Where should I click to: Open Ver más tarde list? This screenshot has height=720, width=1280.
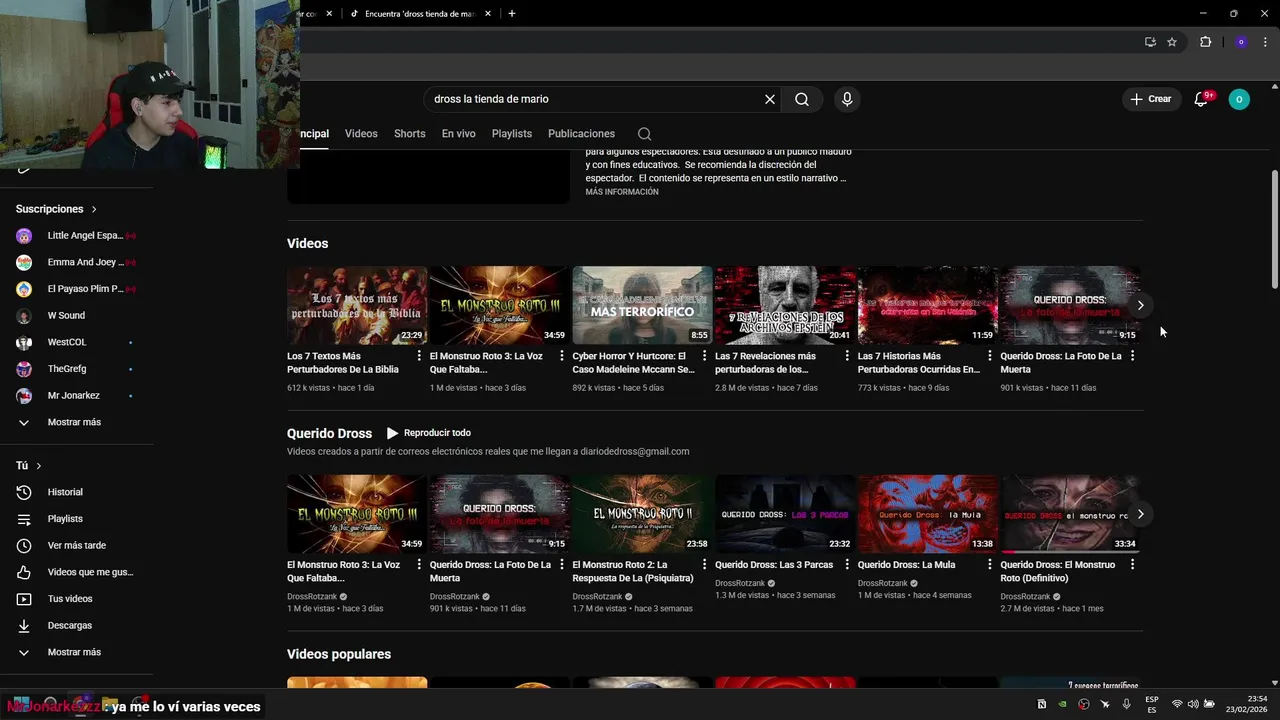pyautogui.click(x=77, y=546)
